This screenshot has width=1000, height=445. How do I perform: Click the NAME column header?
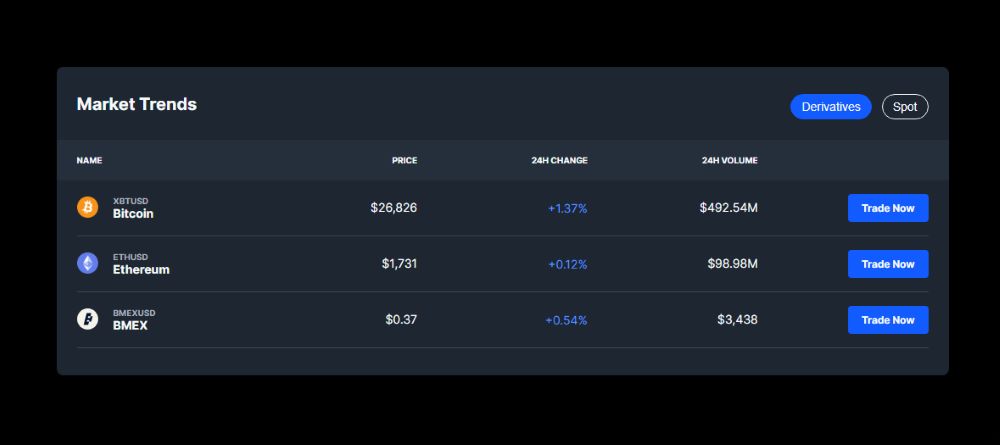click(x=89, y=160)
